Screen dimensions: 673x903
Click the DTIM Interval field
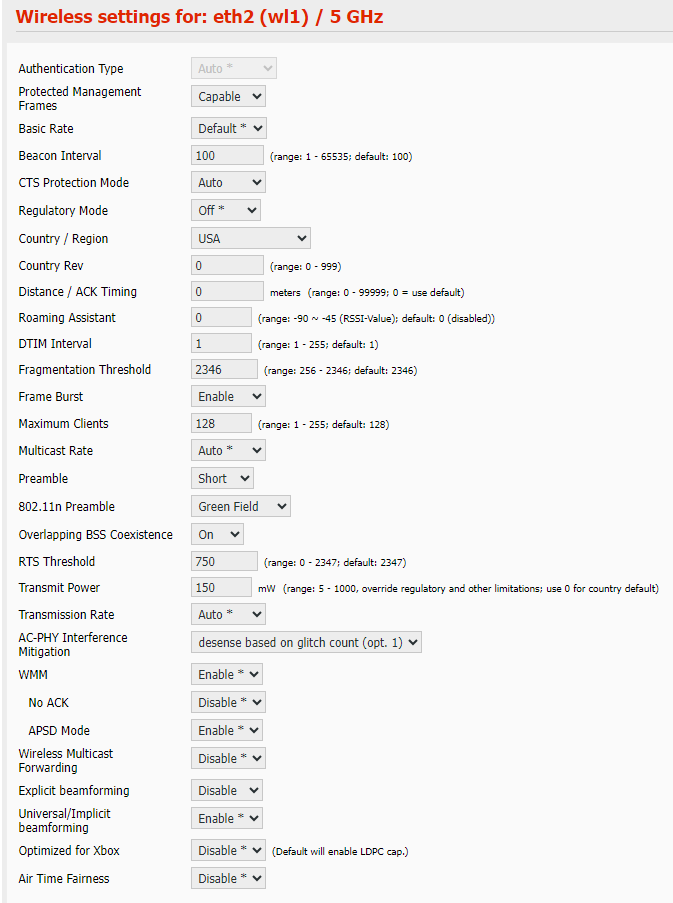221,344
